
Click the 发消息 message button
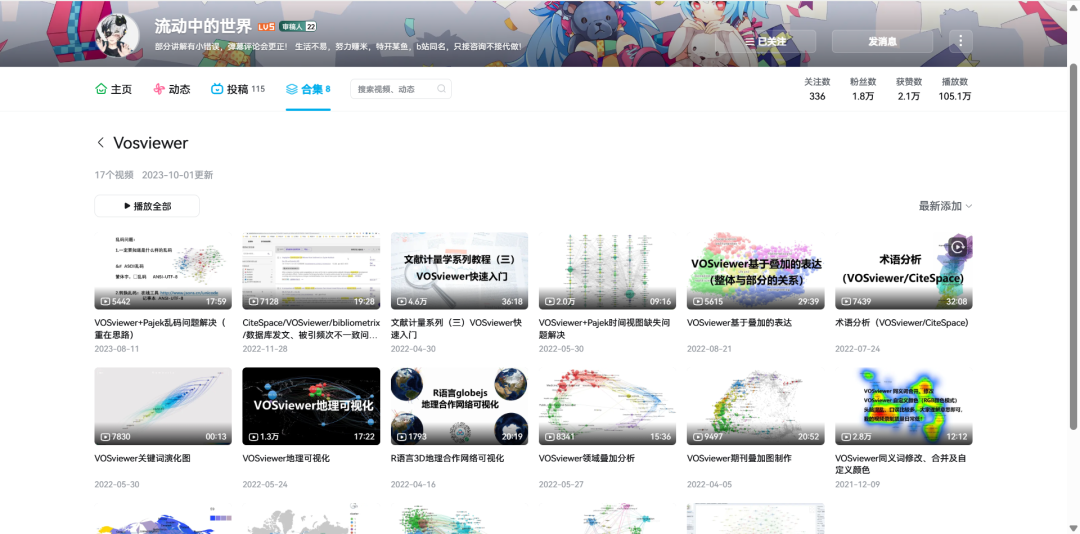click(x=882, y=41)
